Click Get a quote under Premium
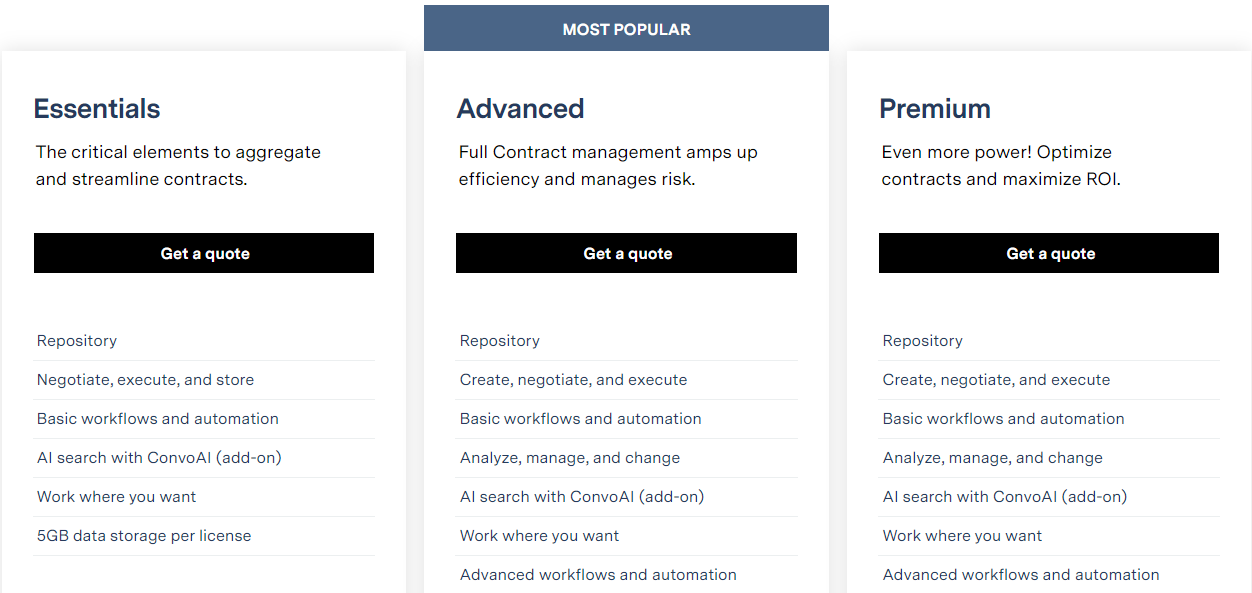1252x593 pixels. pyautogui.click(x=1048, y=253)
